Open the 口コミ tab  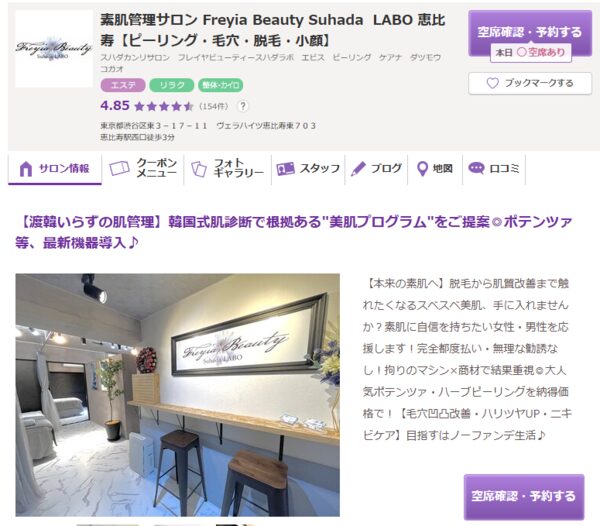click(x=494, y=169)
